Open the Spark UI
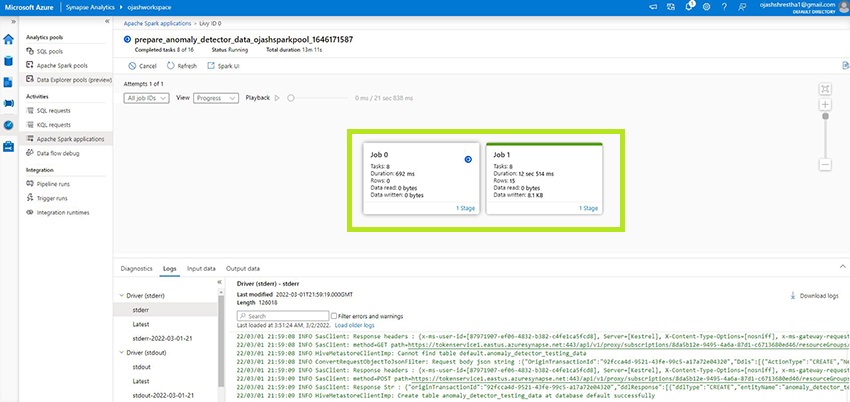Image resolution: width=850 pixels, height=402 pixels. click(223, 66)
